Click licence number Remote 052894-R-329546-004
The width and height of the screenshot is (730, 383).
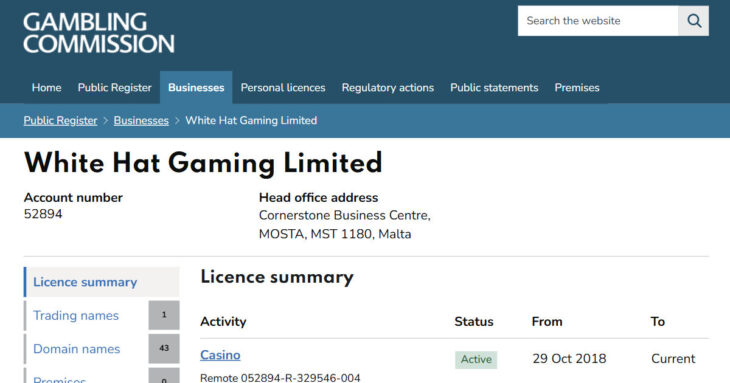click(280, 377)
